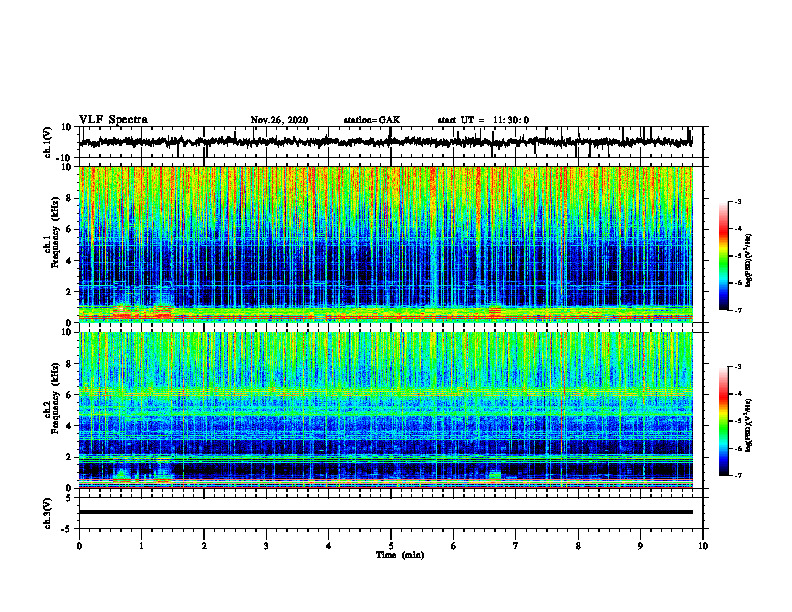Click the "8" tick on the time axis
Viewport: 792px width, 612px height.
pyautogui.click(x=578, y=546)
